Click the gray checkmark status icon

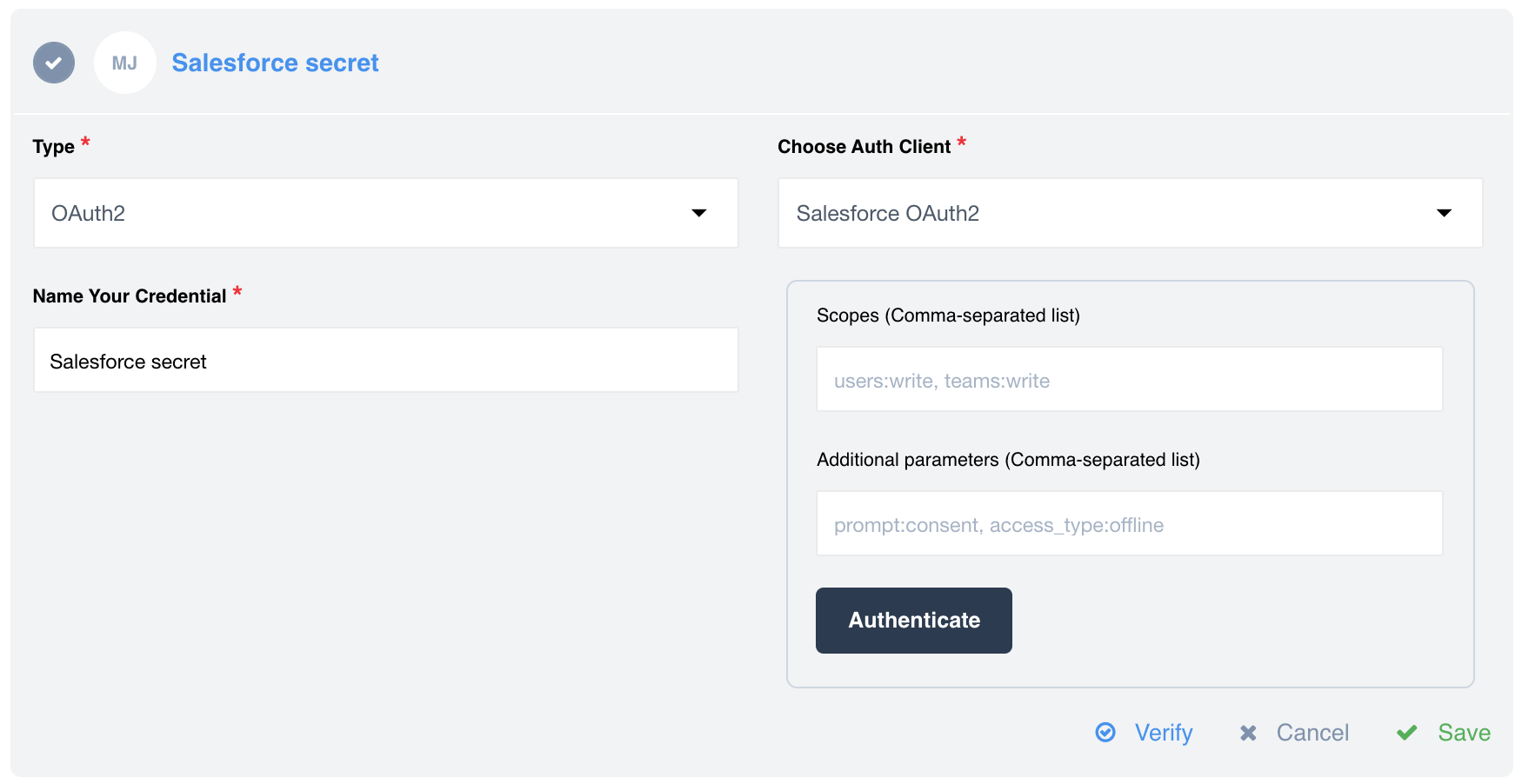pos(54,63)
